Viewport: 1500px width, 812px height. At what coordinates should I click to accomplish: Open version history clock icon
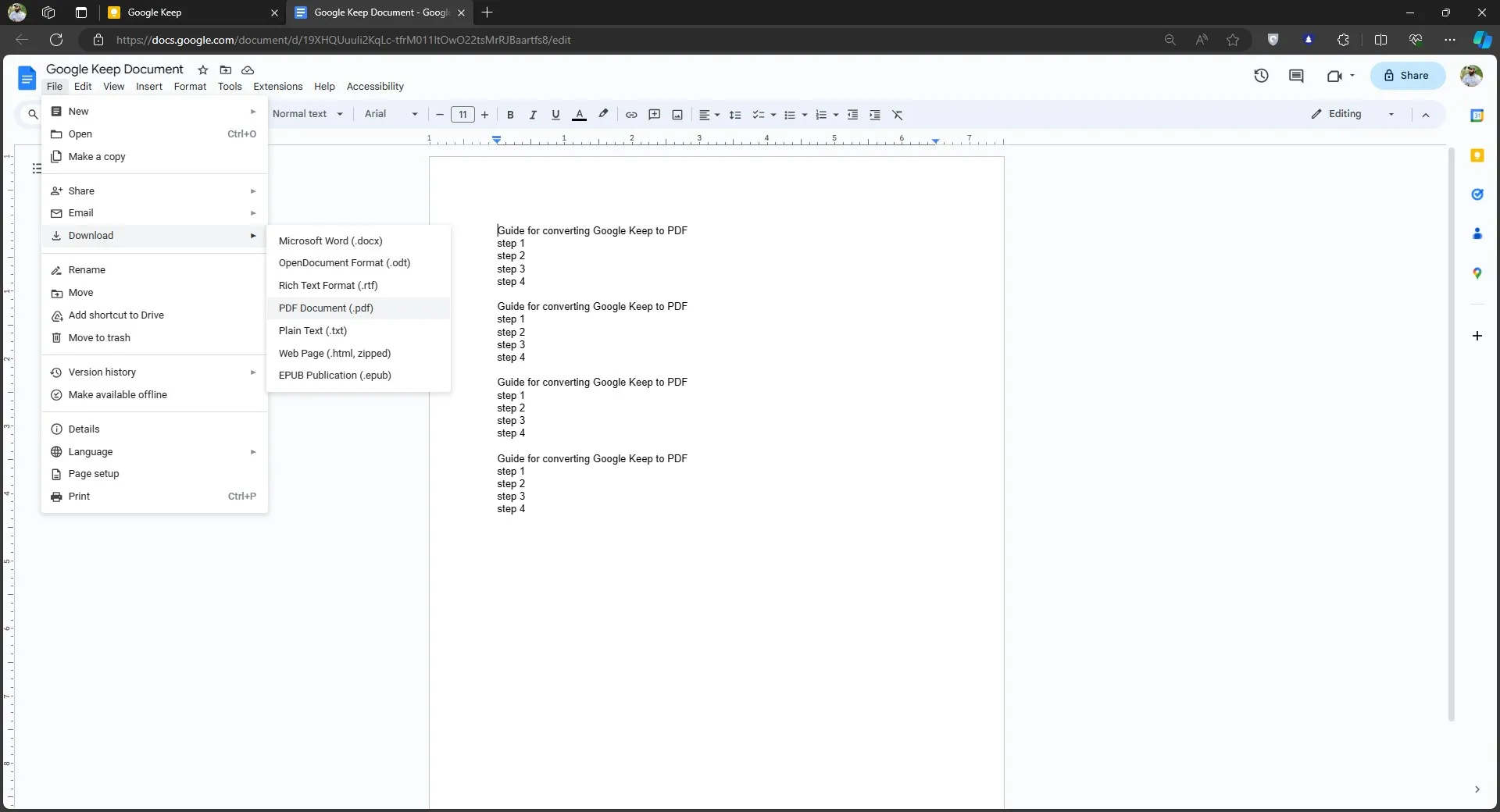pos(1261,76)
